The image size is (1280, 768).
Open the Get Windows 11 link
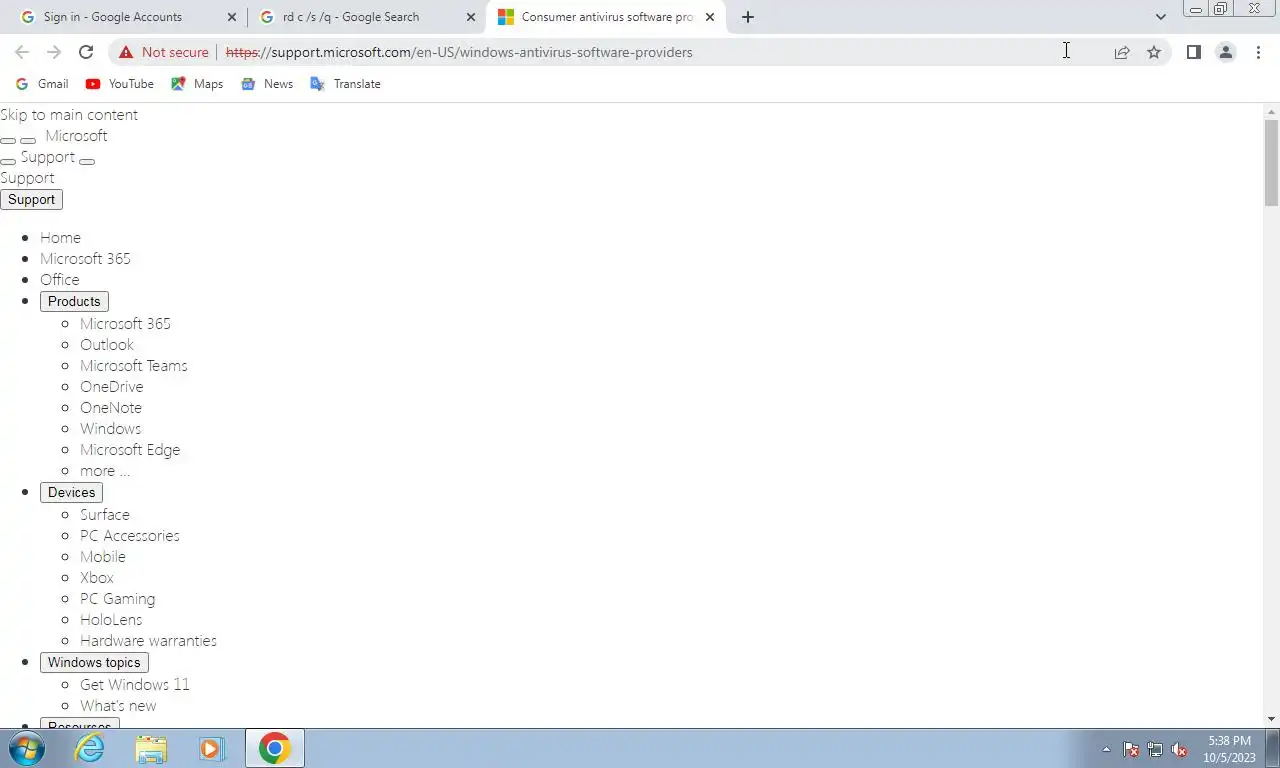[x=135, y=685]
